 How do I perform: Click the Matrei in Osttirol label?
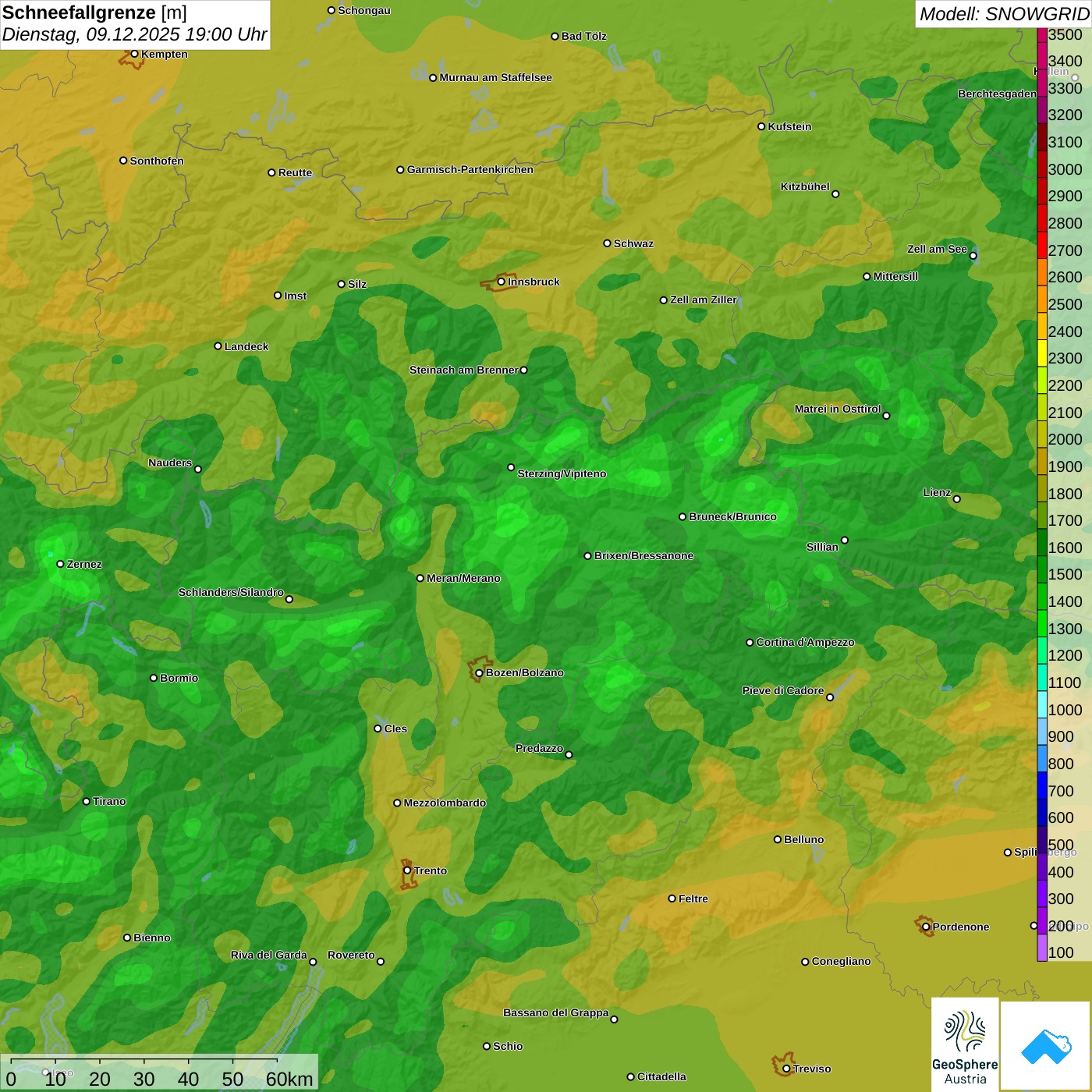[x=838, y=409]
